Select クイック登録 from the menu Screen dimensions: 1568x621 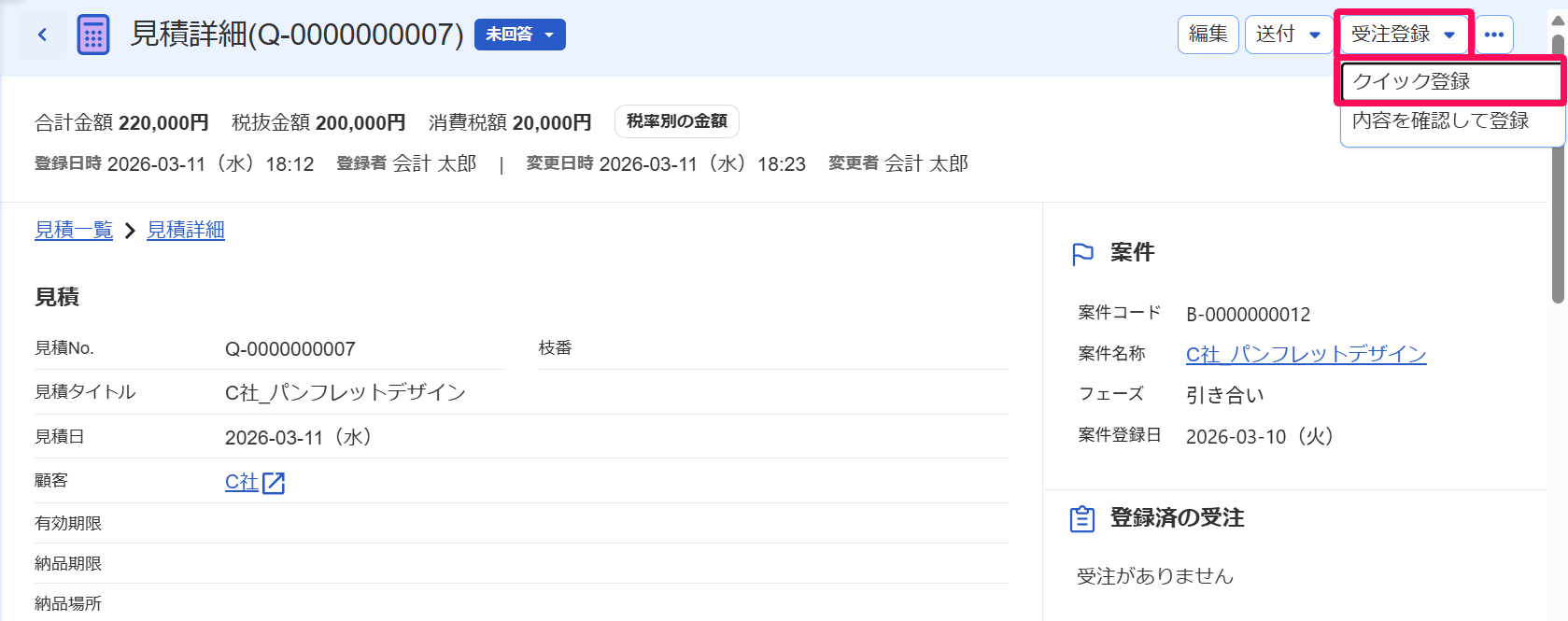[x=1452, y=81]
